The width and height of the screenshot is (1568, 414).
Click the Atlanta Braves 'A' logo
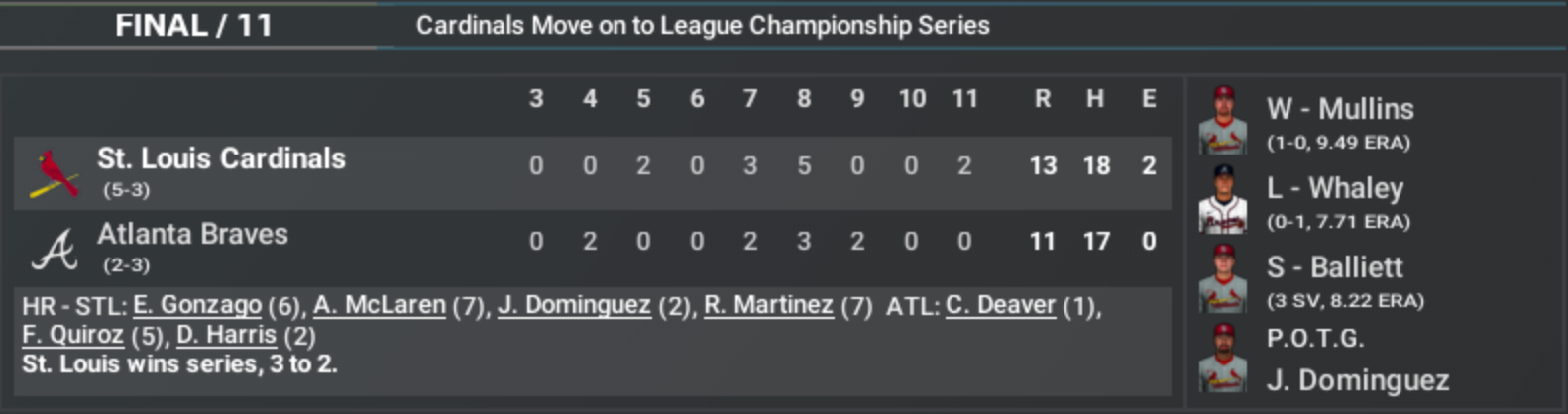coord(54,250)
